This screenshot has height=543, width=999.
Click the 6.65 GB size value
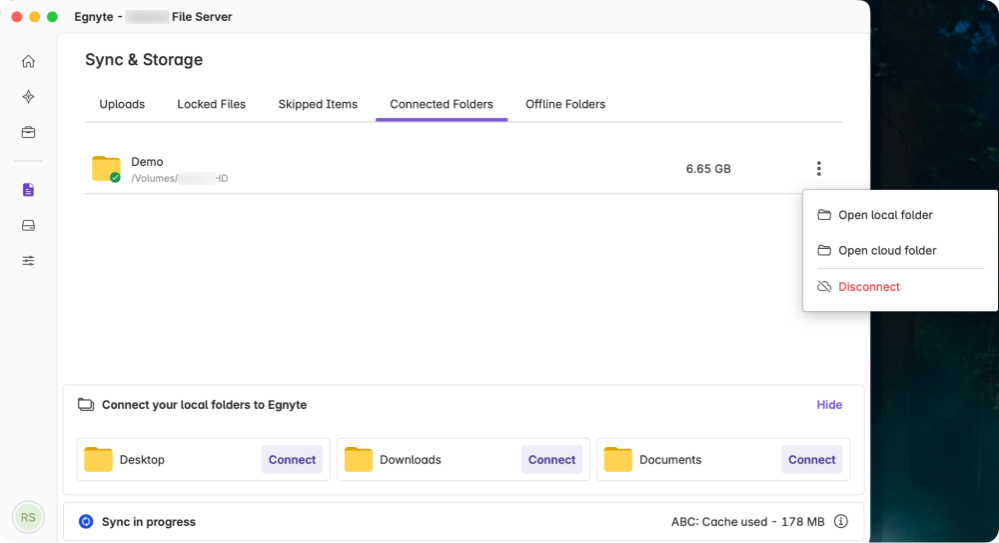pos(708,169)
